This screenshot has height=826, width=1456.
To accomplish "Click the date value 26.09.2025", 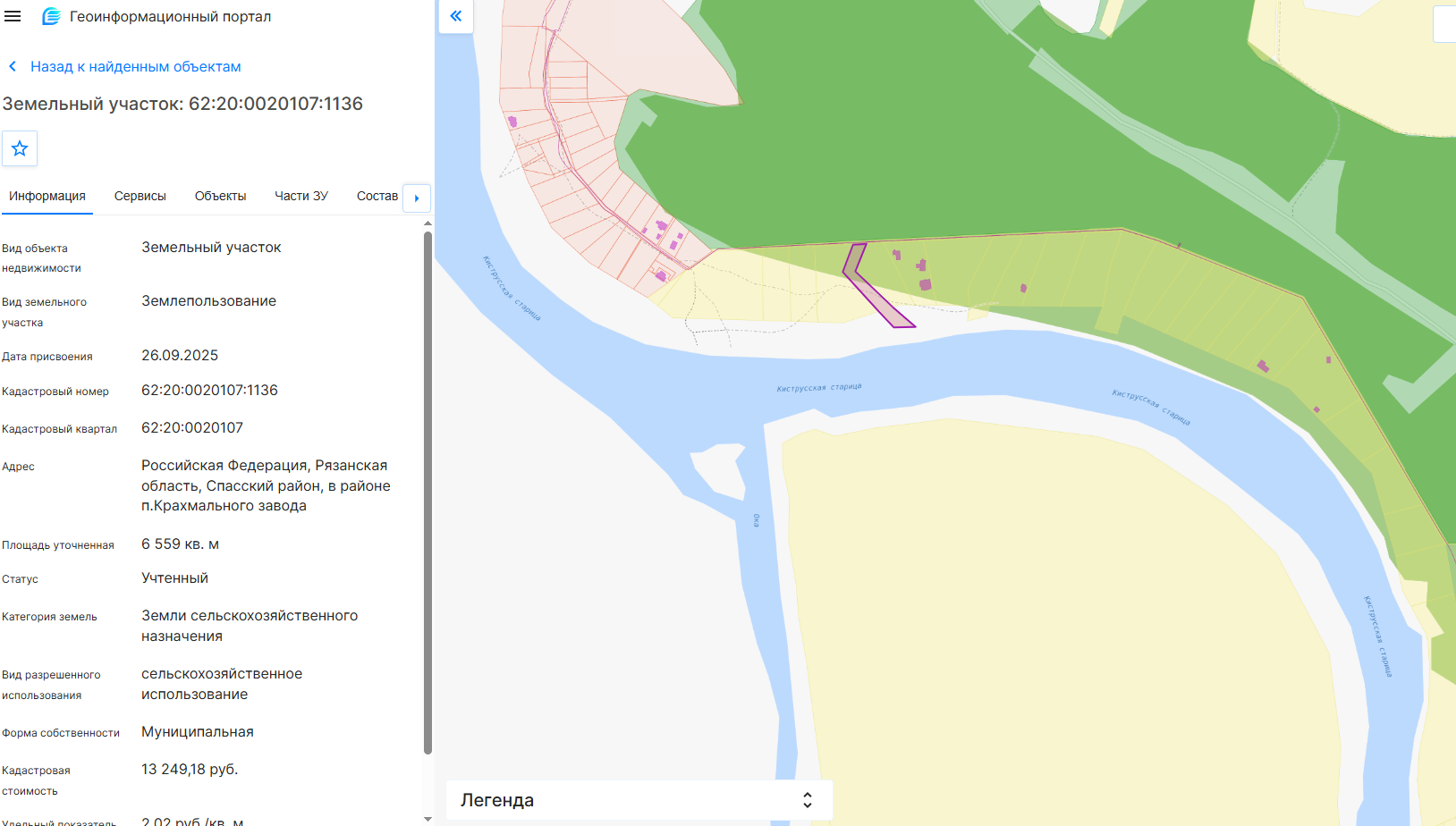I will click(x=180, y=356).
